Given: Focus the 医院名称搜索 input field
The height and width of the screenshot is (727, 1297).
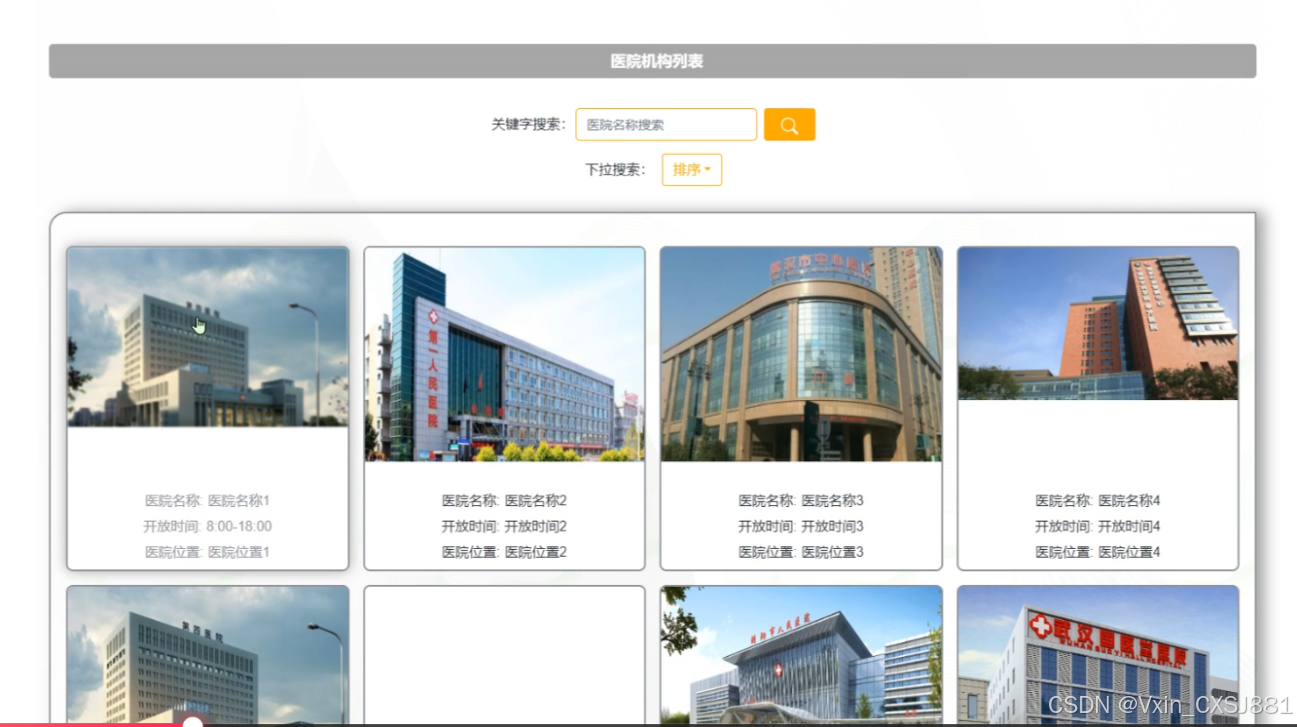Looking at the screenshot, I should pyautogui.click(x=666, y=124).
